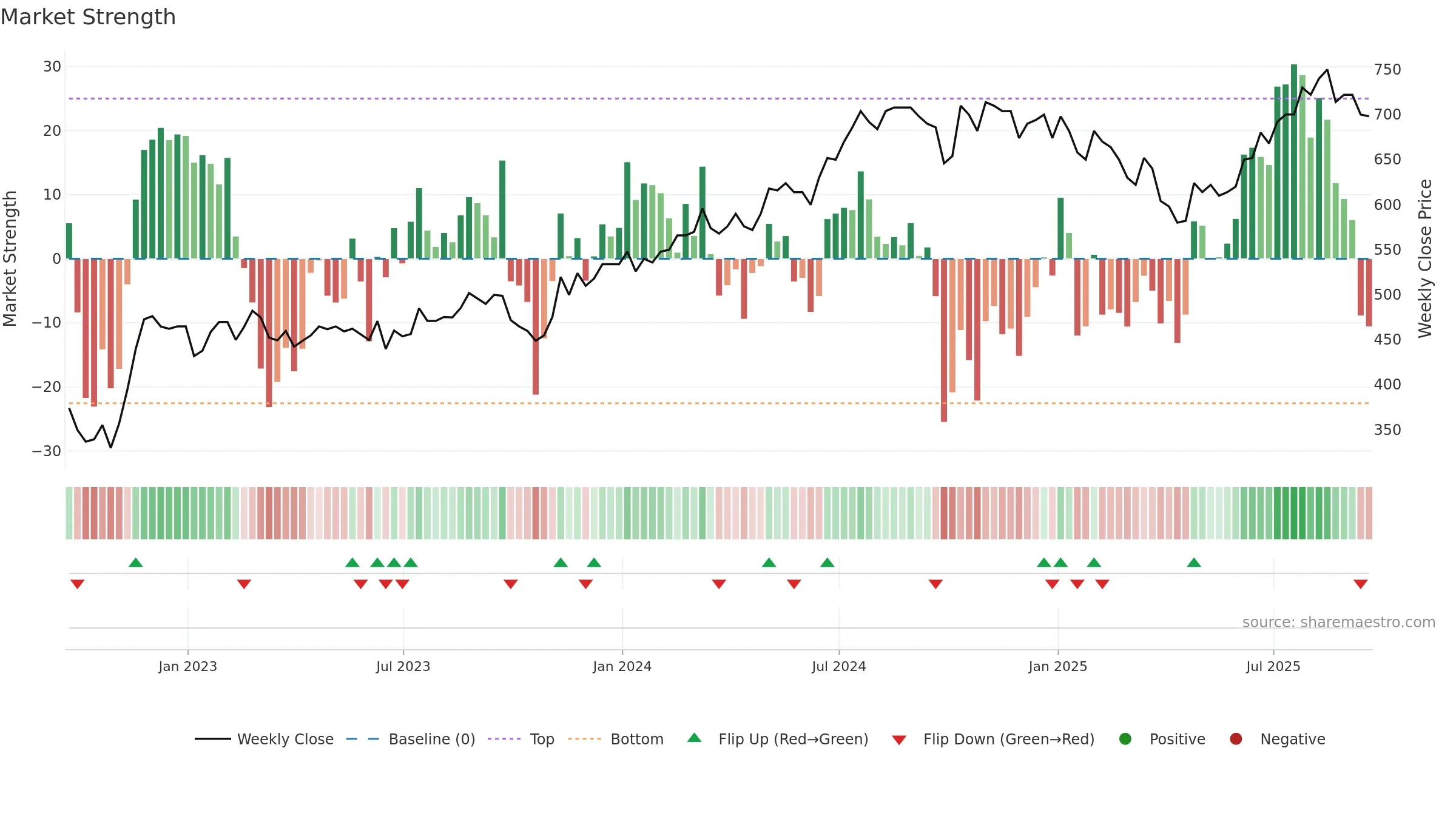
Task: Toggle the Positive legend entry
Action: (x=1162, y=739)
